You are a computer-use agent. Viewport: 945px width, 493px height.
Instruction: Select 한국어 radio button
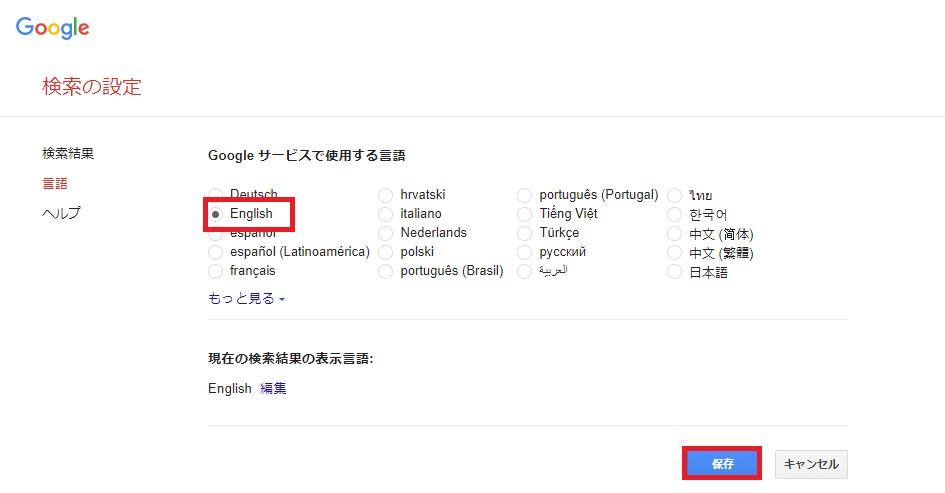tap(675, 215)
